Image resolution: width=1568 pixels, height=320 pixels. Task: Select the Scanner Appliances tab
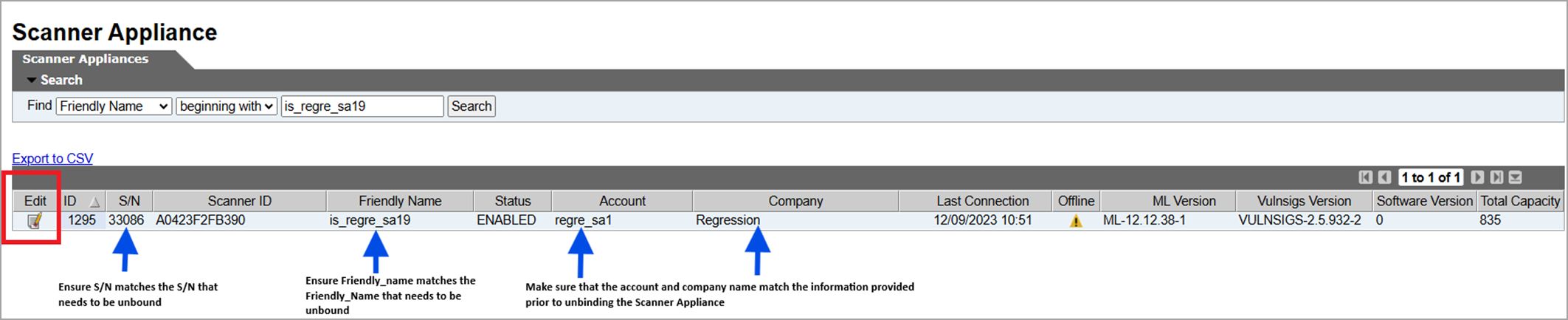(x=86, y=59)
